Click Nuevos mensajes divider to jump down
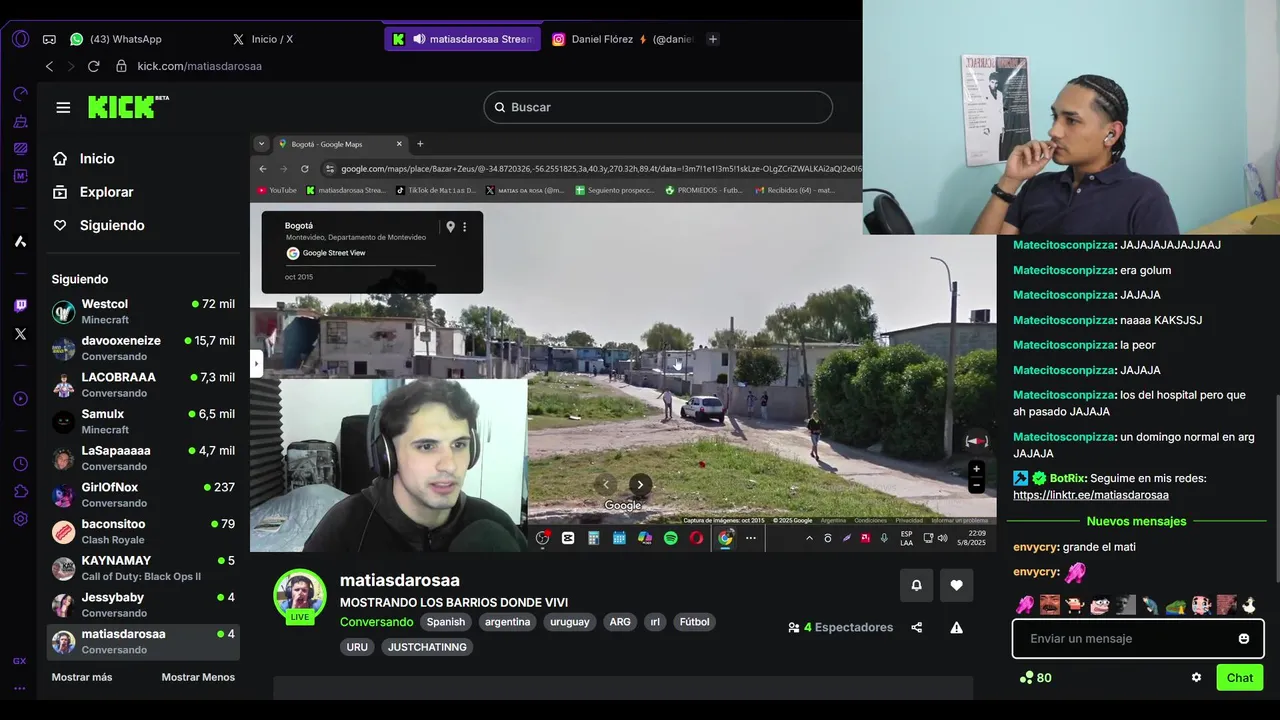1280x720 pixels. (1136, 522)
